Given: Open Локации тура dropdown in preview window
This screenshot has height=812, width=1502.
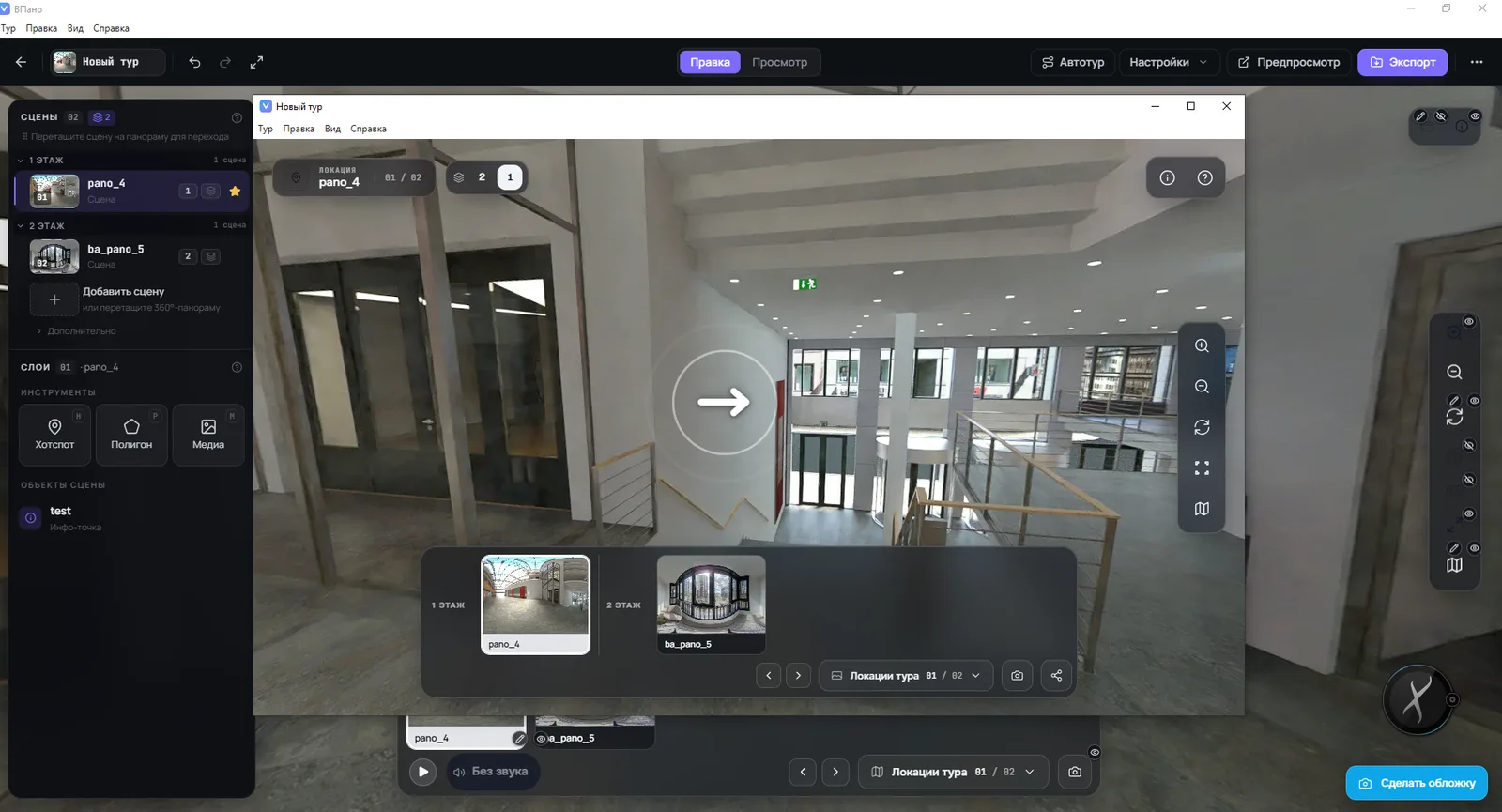Looking at the screenshot, I should pyautogui.click(x=906, y=675).
